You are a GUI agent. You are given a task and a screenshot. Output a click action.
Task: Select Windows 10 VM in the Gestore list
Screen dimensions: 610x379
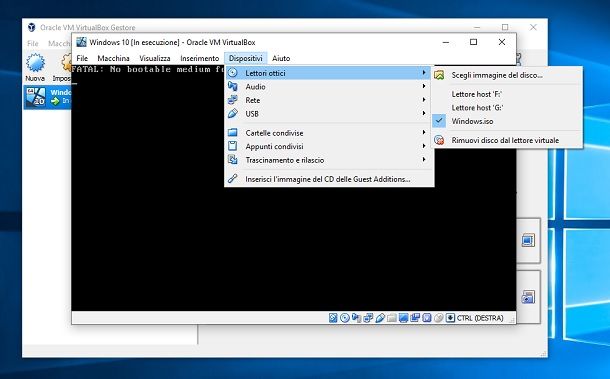click(47, 97)
